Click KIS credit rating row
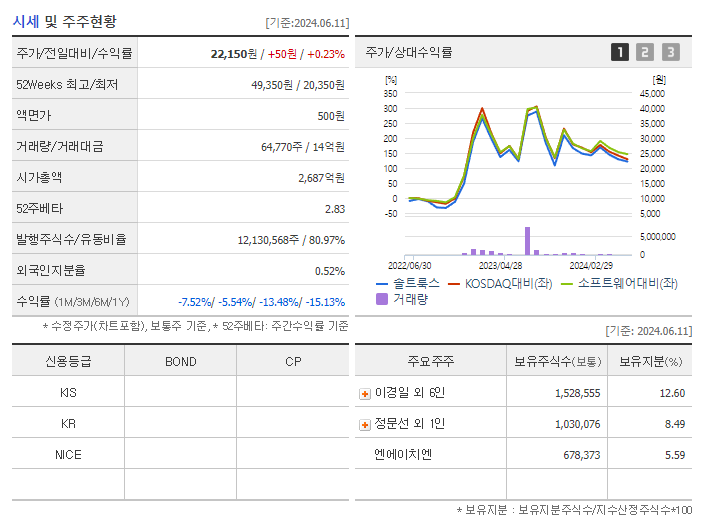 [x=180, y=393]
